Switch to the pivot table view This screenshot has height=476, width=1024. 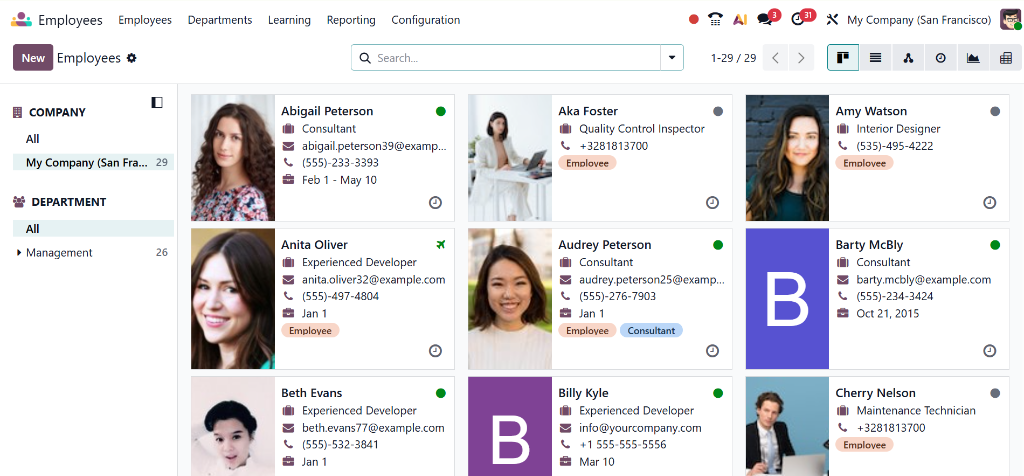pyautogui.click(x=1006, y=58)
